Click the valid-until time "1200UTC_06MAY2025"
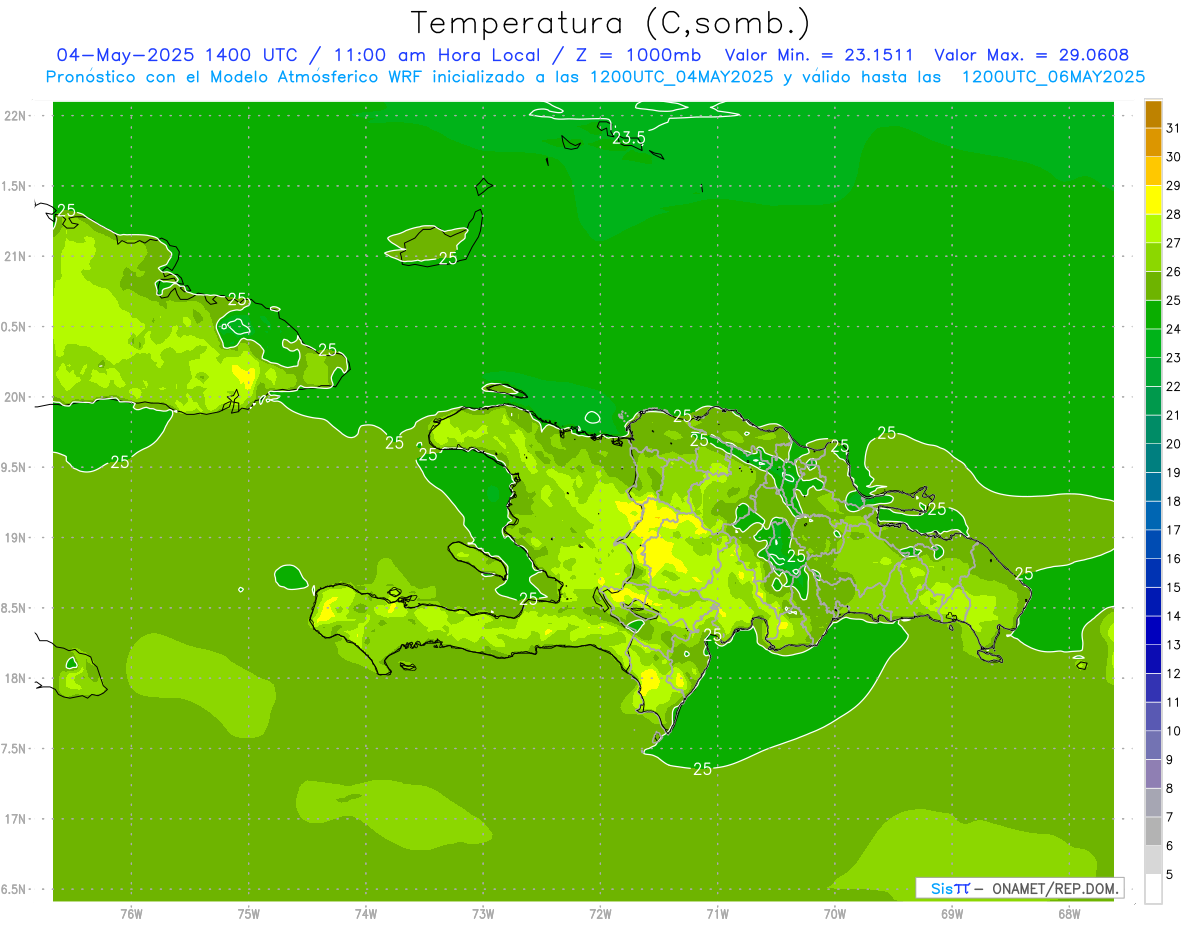 click(x=1054, y=77)
